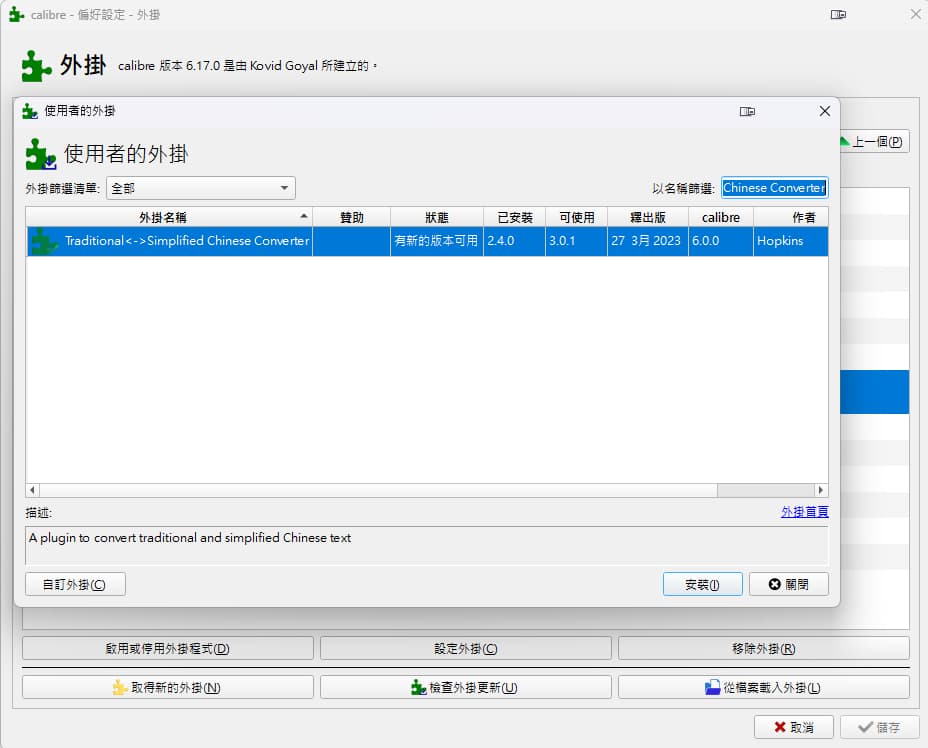The height and width of the screenshot is (748, 928).
Task: Click the 移除外掛 button
Action: tap(763, 648)
